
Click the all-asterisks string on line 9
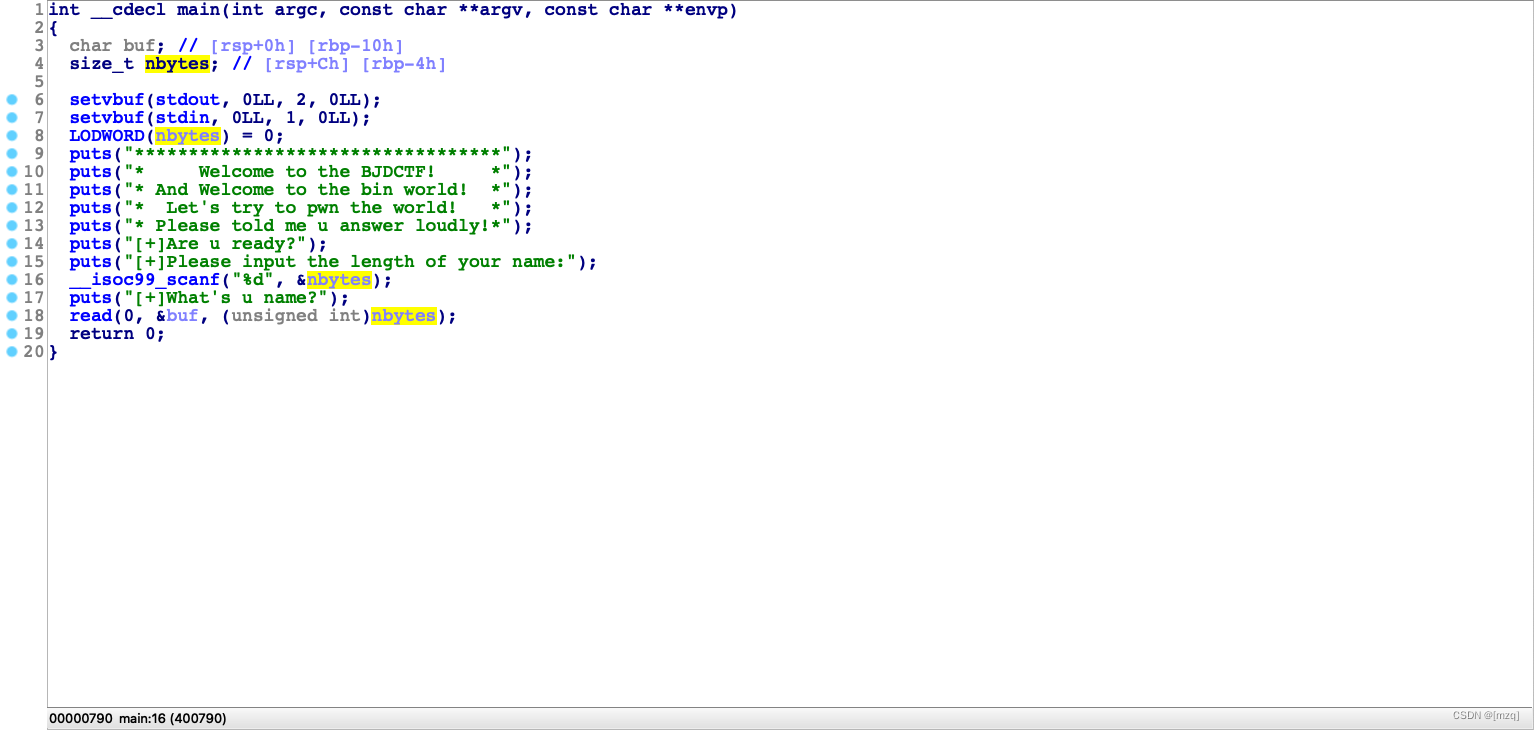pos(317,154)
